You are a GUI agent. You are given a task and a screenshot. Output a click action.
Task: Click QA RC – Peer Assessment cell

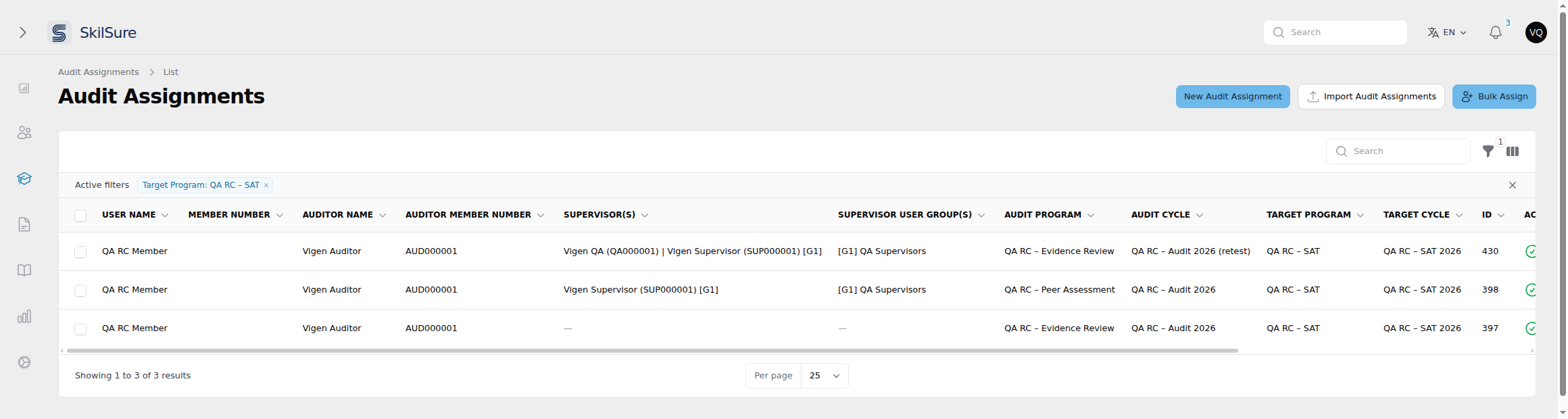[x=1060, y=290]
